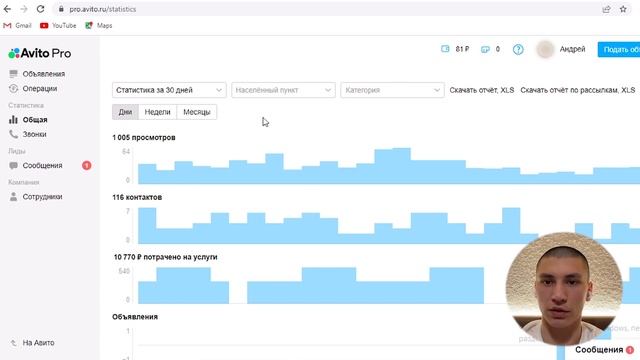Click the Объявления chart heading
The image size is (640, 360).
click(135, 317)
